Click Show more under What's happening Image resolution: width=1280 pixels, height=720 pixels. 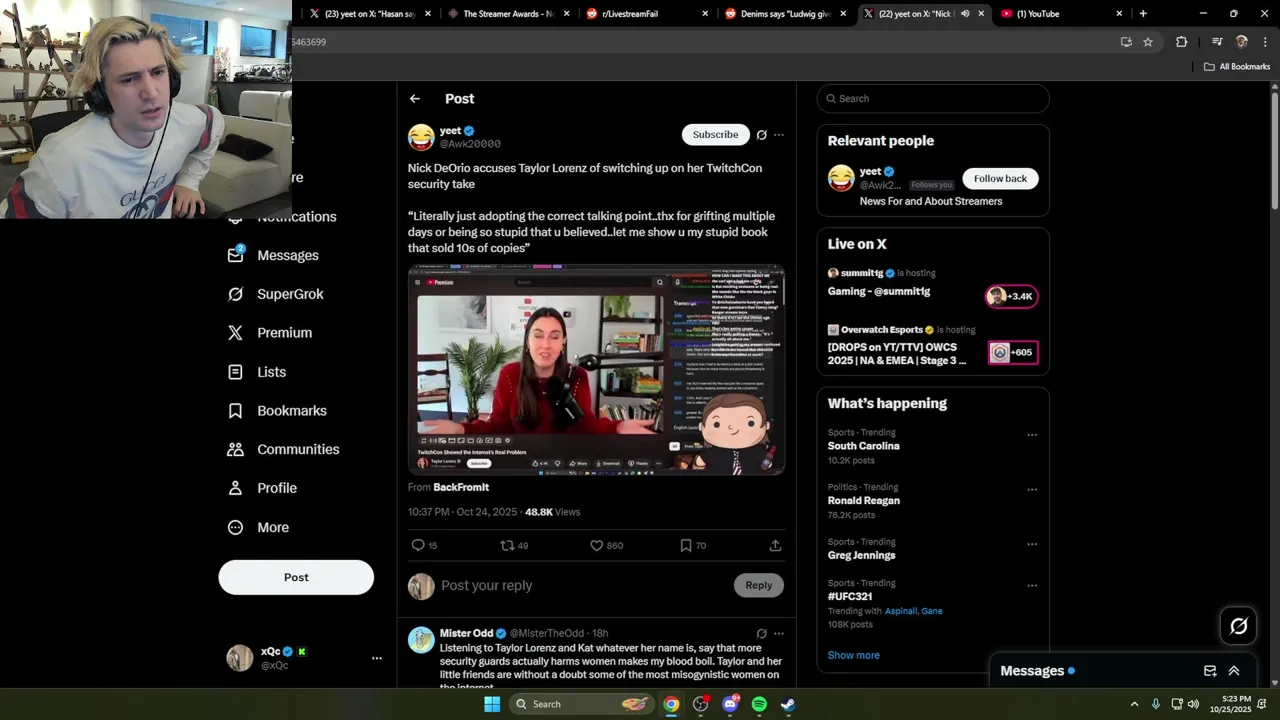click(854, 656)
